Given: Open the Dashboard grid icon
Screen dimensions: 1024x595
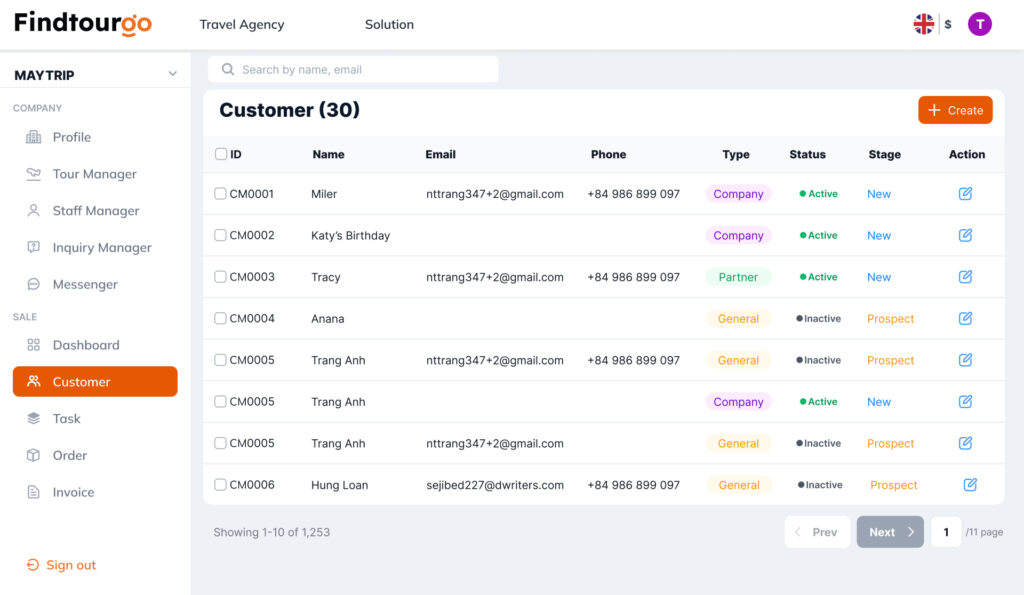Looking at the screenshot, I should coord(34,345).
